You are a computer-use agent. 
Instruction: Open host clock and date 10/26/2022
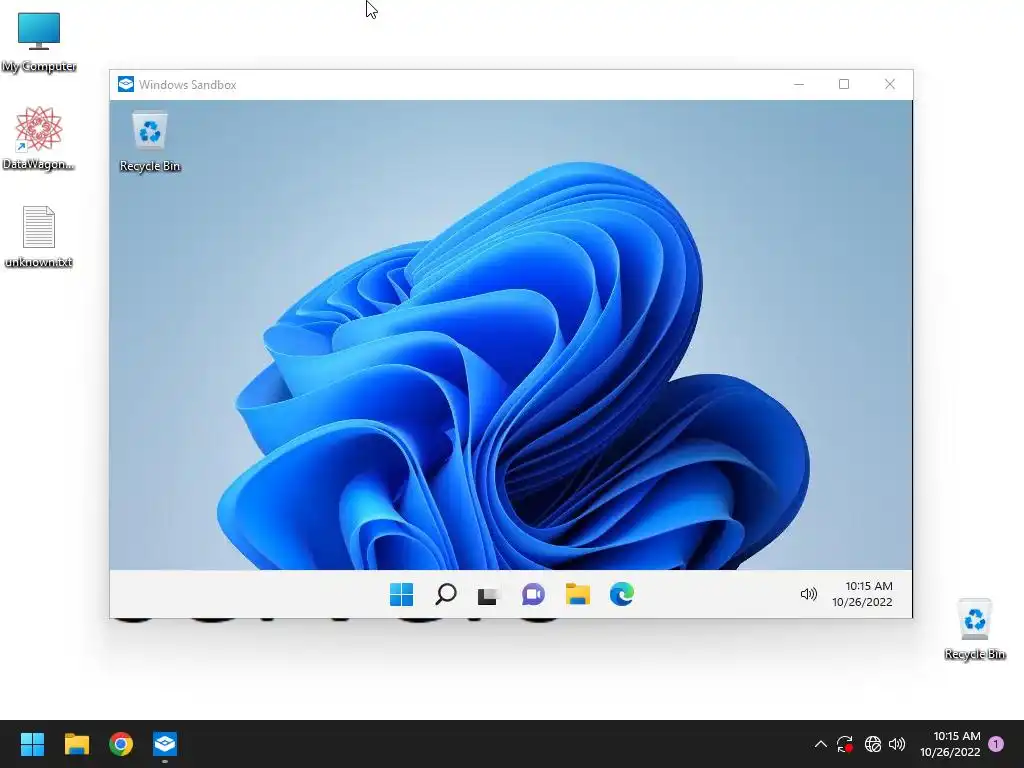point(950,744)
